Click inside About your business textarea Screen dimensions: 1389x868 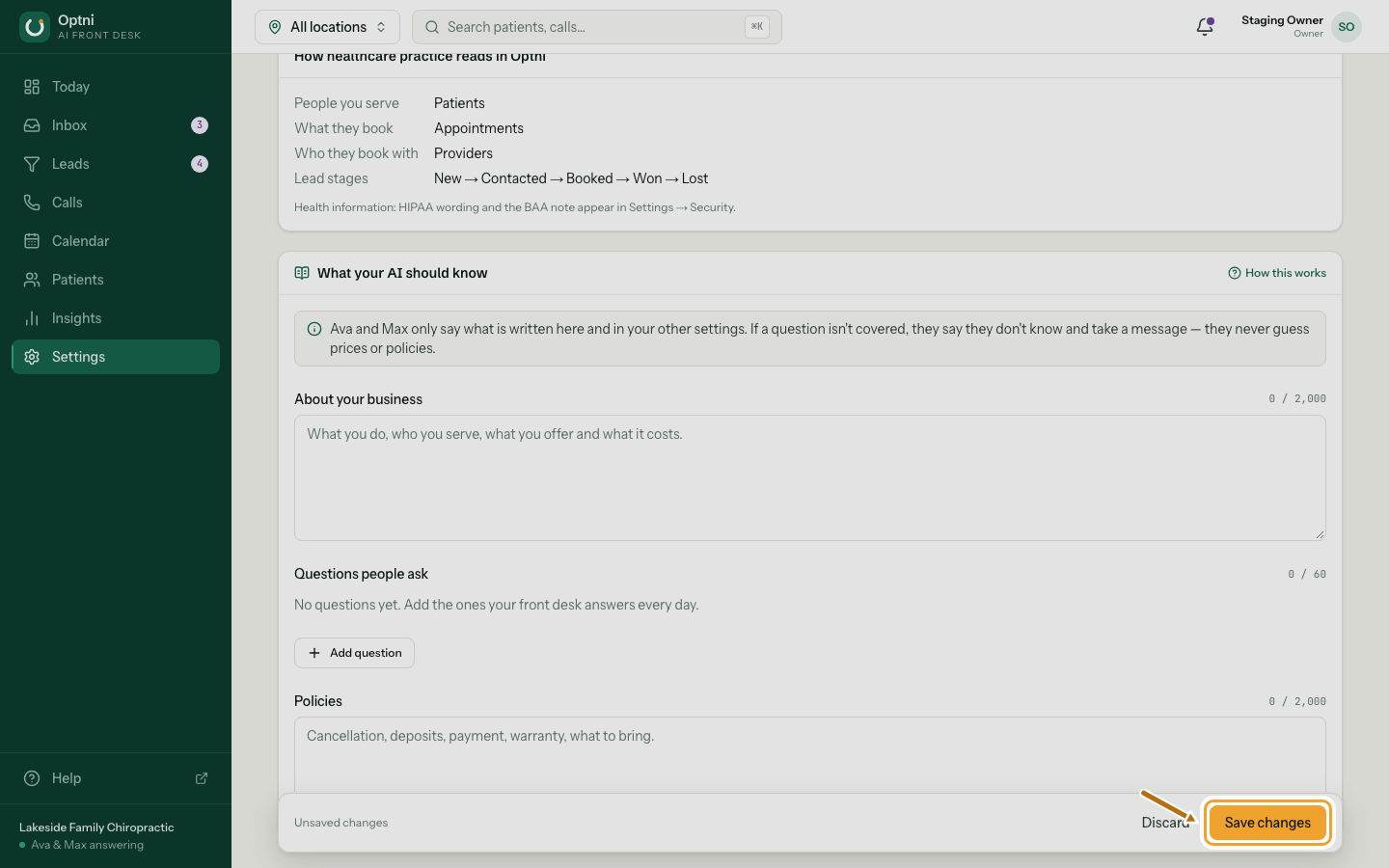click(810, 477)
